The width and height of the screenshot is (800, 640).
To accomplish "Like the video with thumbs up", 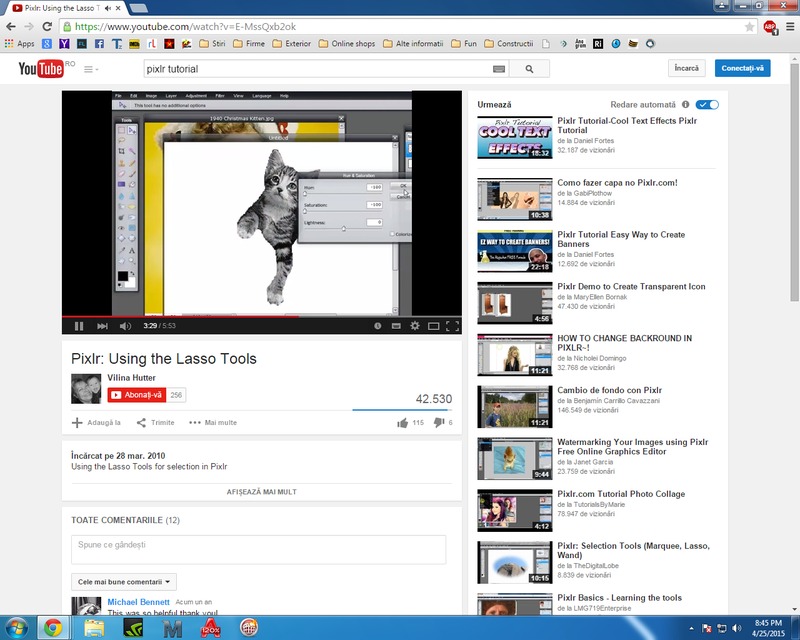I will 403,423.
